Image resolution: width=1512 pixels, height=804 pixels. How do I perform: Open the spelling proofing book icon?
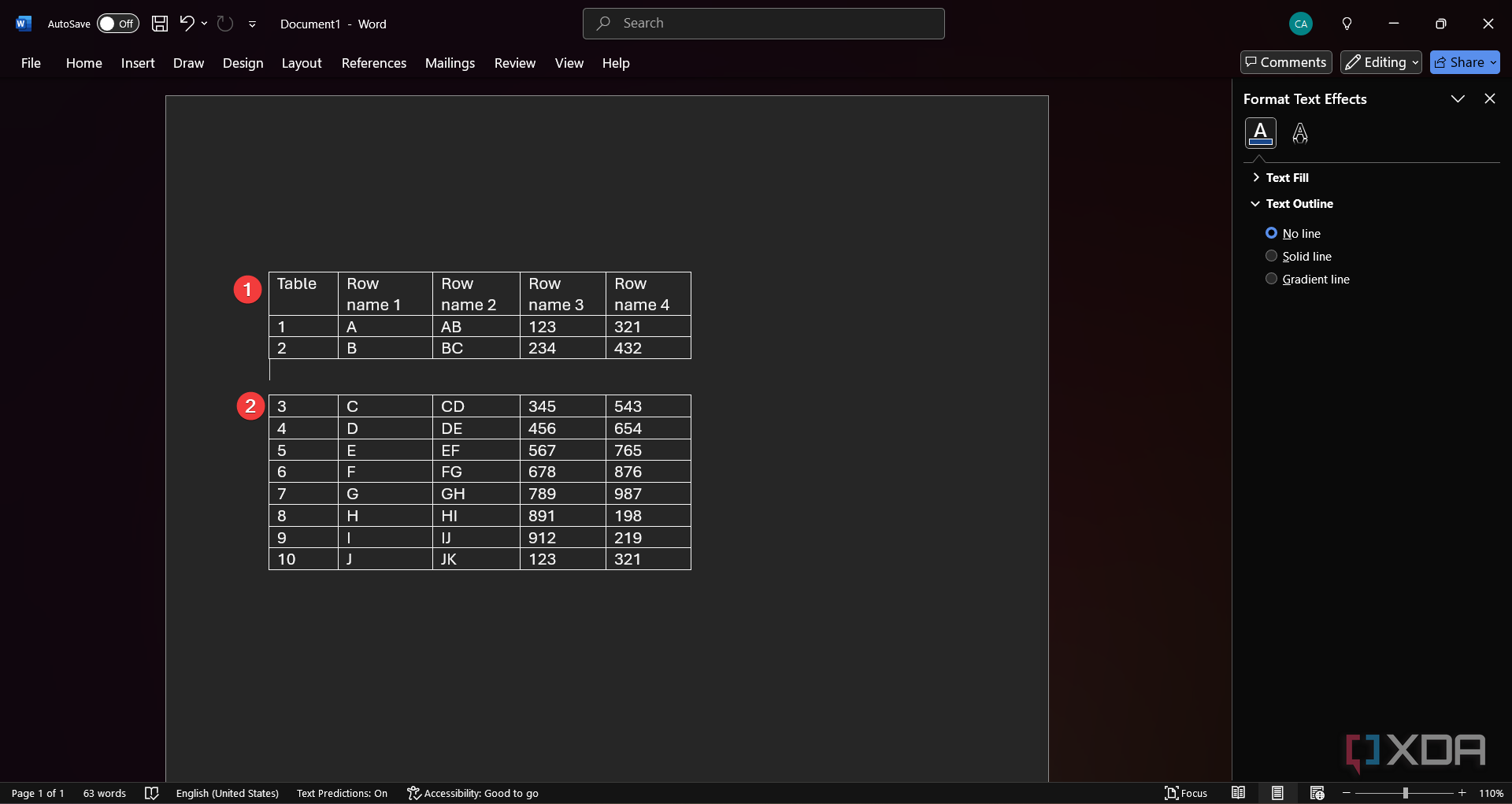tap(152, 793)
